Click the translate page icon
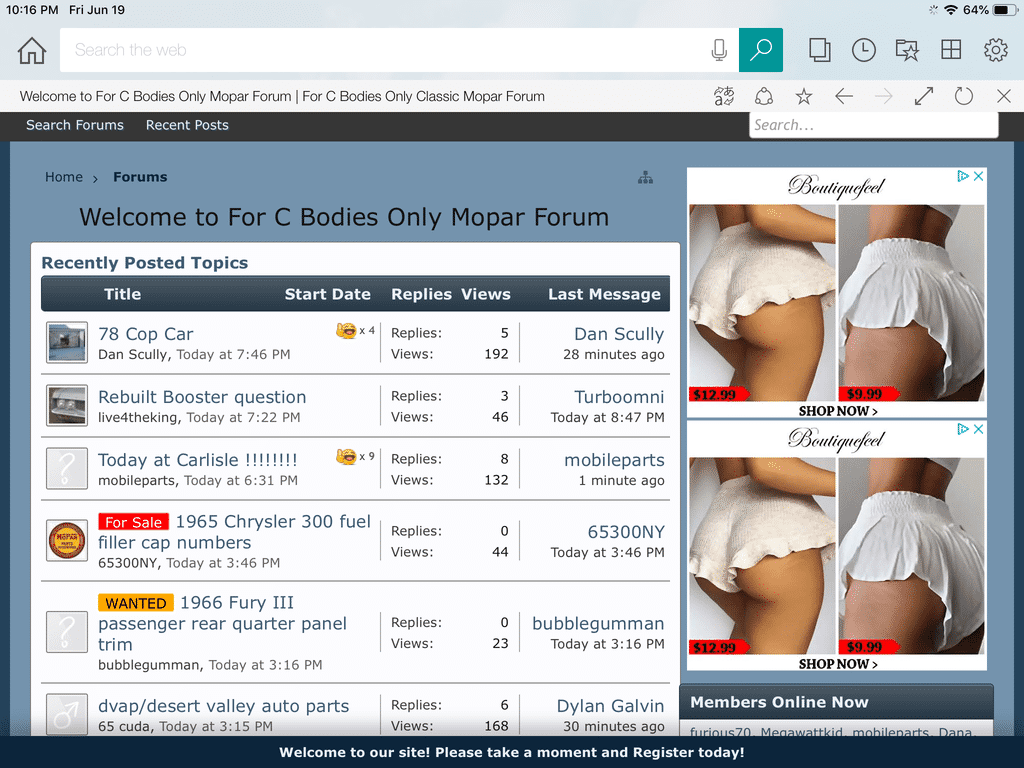The width and height of the screenshot is (1024, 768). click(724, 96)
